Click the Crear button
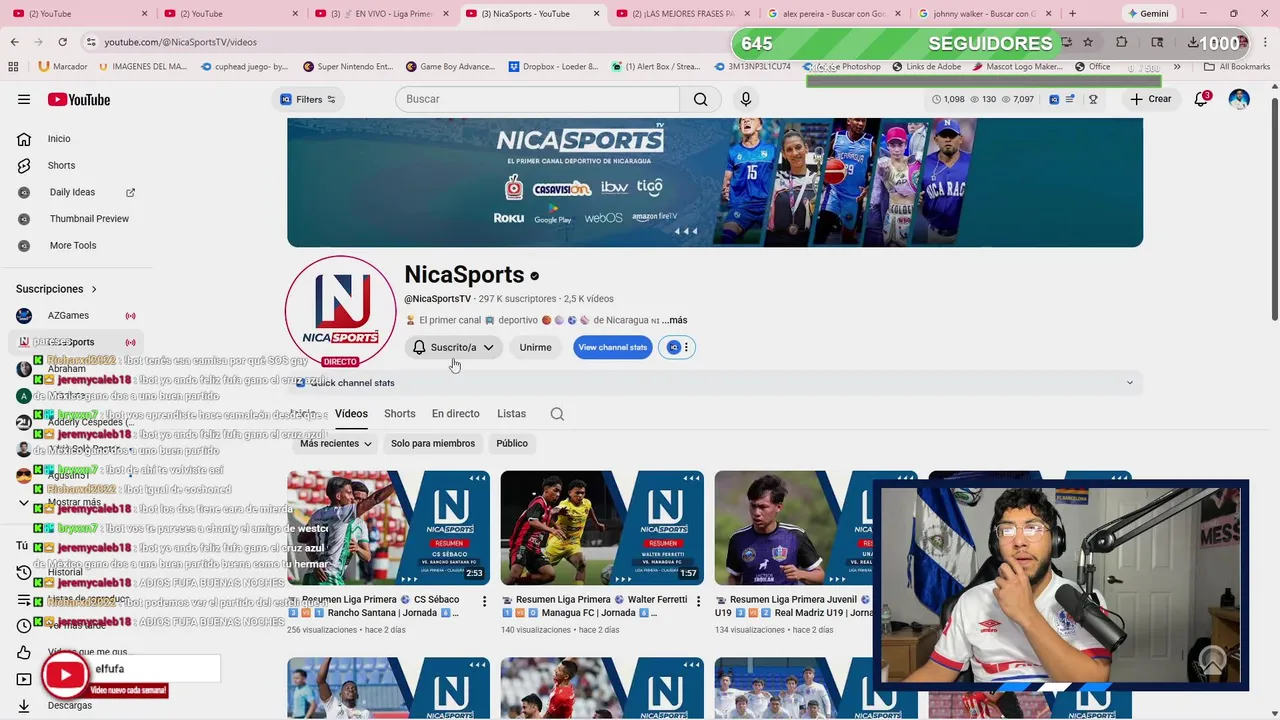Screen dimensions: 1280x720 (1150, 99)
